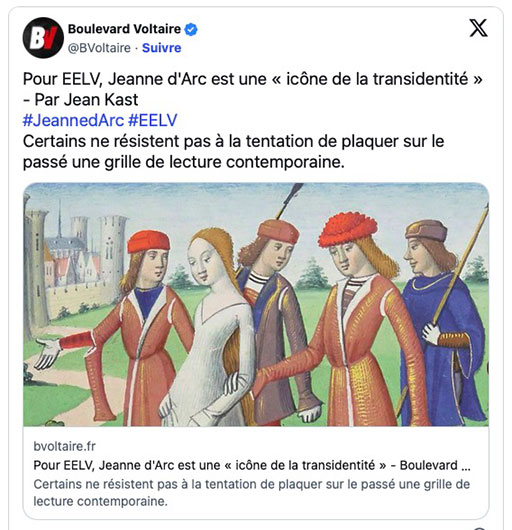
Task: Open the medieval illustration preview image
Action: pos(256,304)
